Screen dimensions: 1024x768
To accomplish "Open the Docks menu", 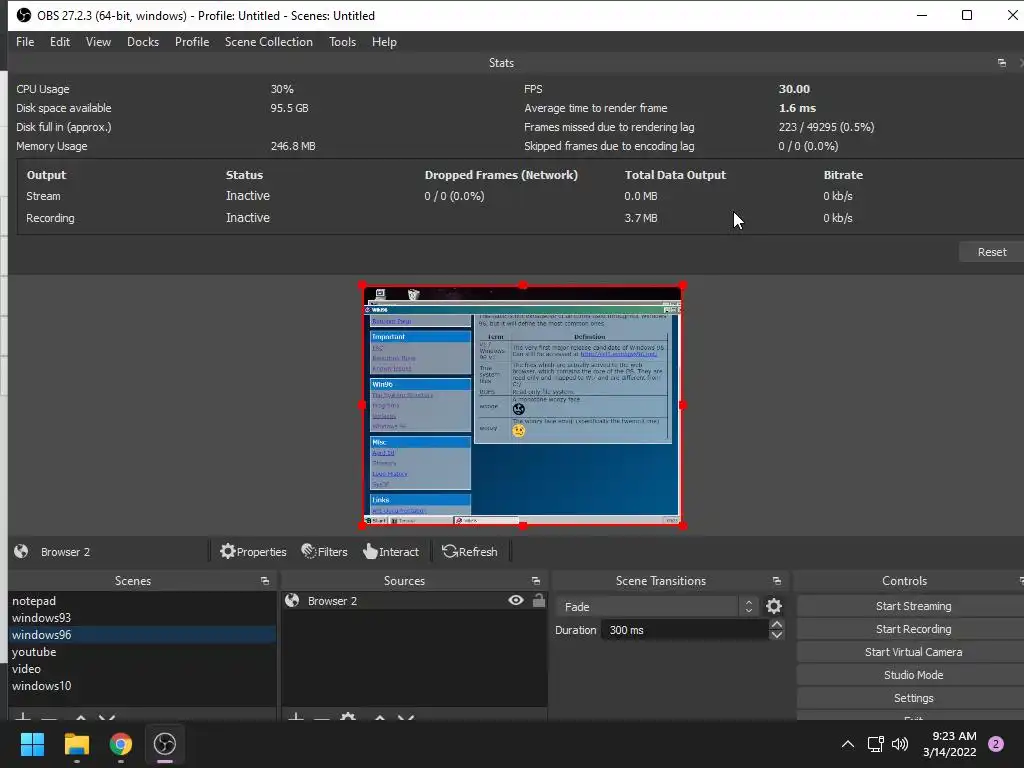I will (x=143, y=42).
